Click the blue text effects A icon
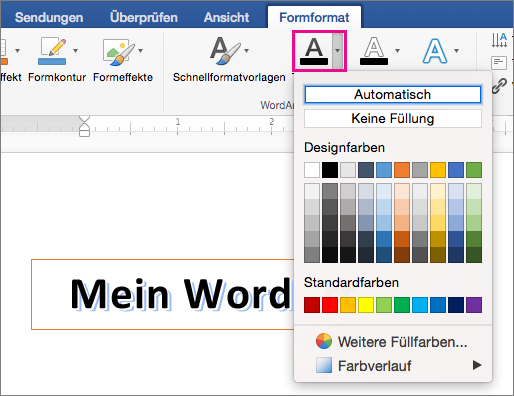The height and width of the screenshot is (396, 514). (435, 51)
